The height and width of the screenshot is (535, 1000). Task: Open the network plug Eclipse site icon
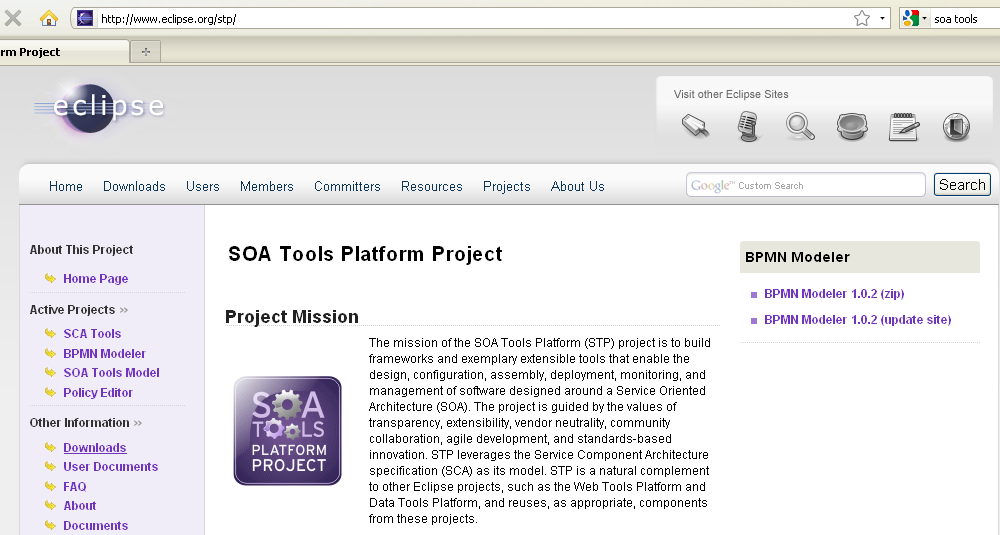coord(696,127)
